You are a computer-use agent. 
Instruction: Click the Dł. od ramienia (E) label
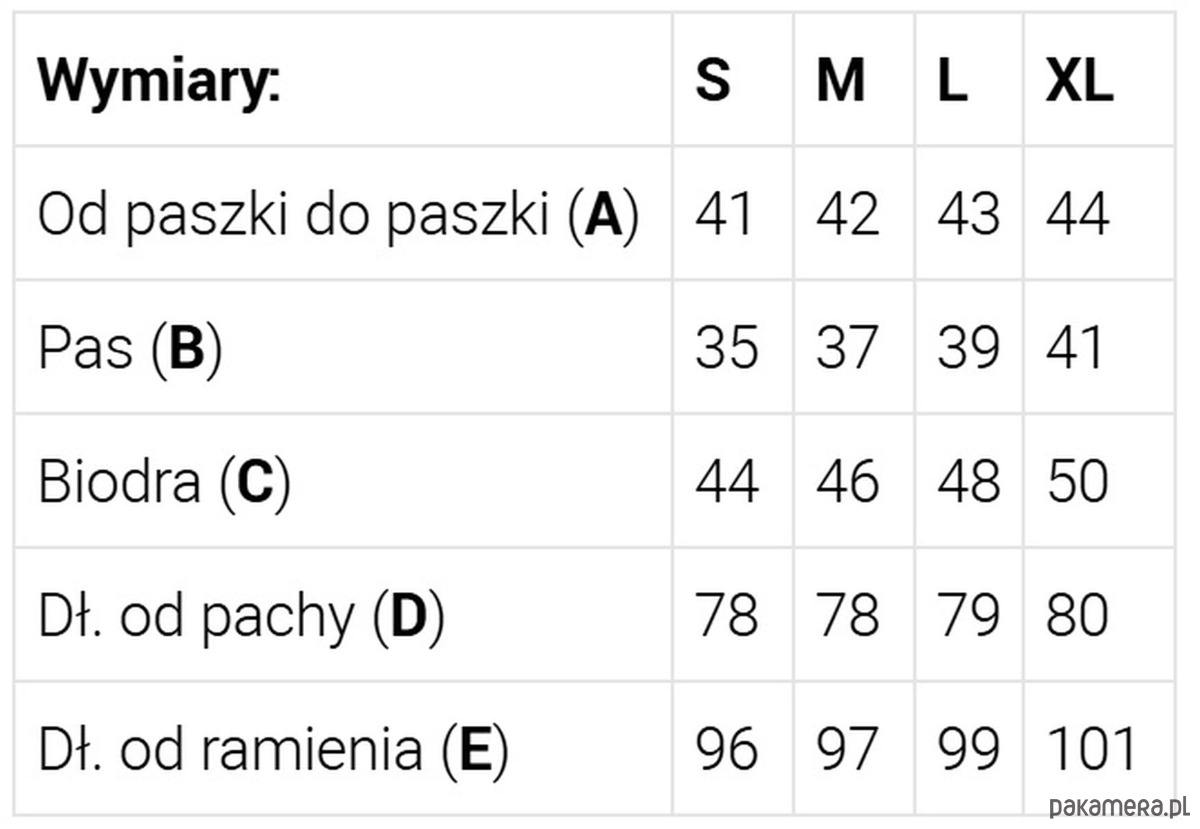(x=273, y=750)
